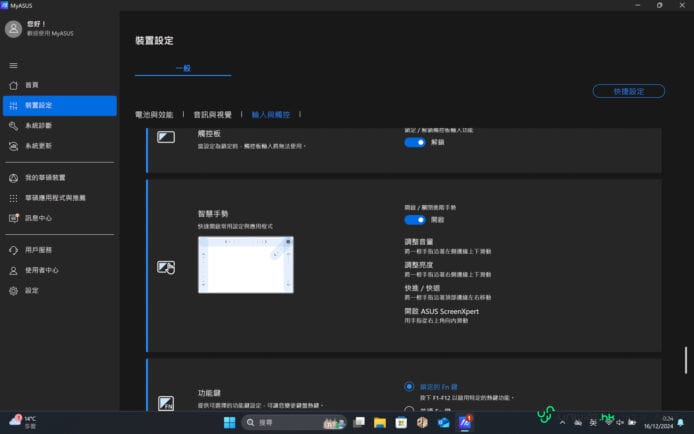Click the 快捷設定 quick settings button
Screen dimensions: 694x434
tap(628, 91)
